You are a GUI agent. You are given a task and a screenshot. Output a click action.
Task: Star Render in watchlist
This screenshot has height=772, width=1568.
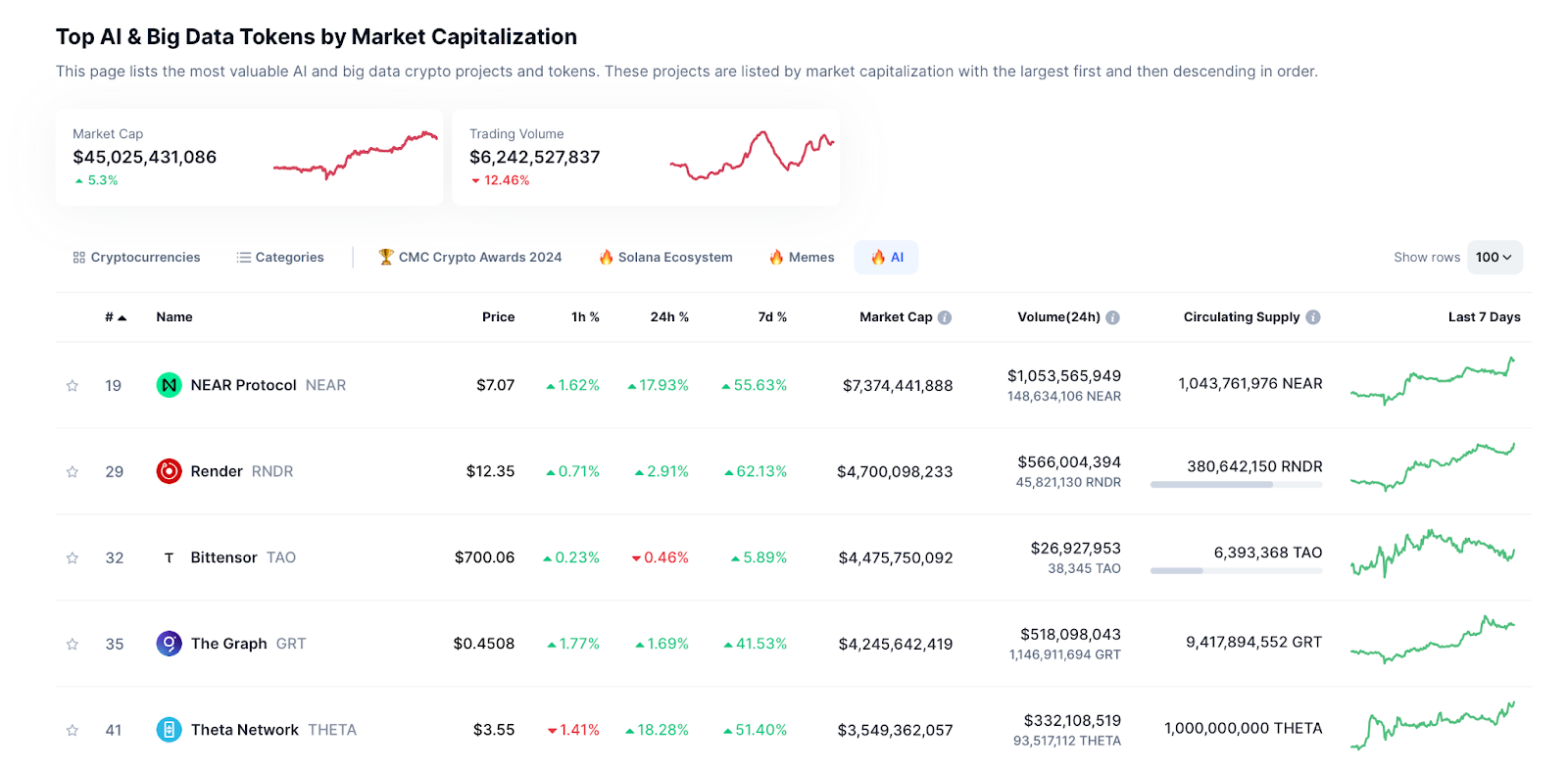point(72,472)
